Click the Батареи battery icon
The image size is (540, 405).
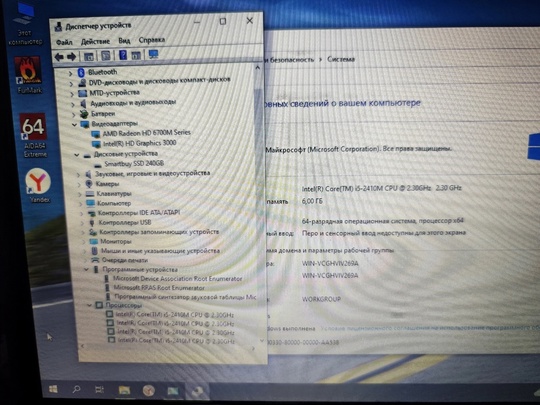click(84, 114)
